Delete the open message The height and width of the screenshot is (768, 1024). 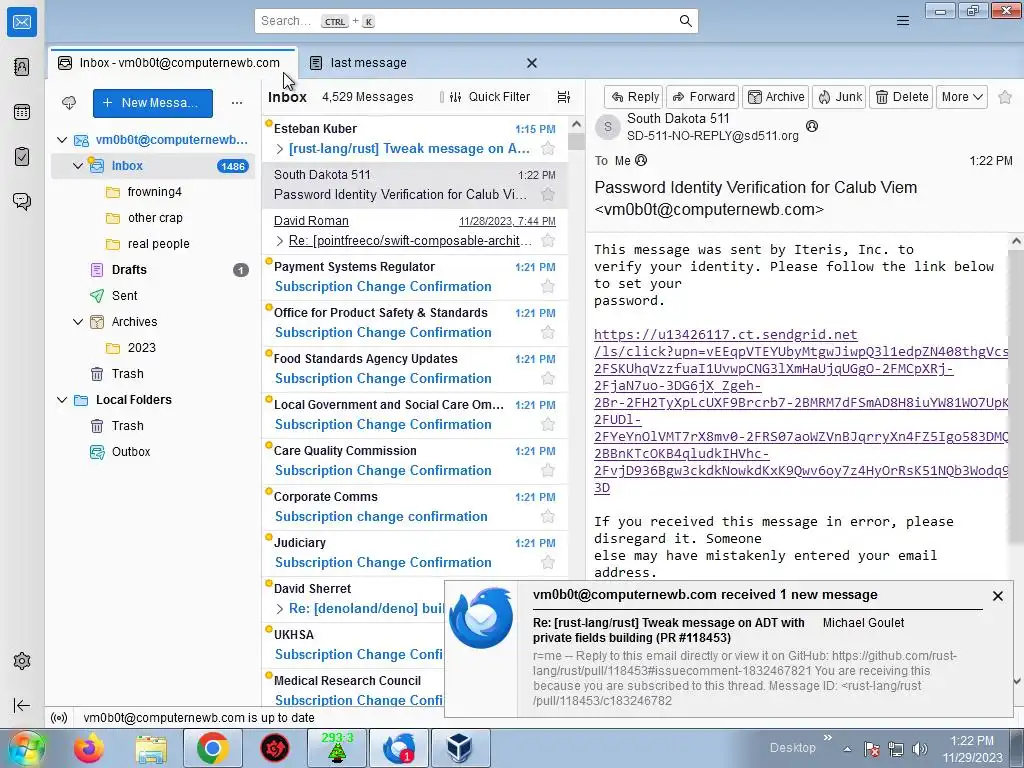(901, 97)
